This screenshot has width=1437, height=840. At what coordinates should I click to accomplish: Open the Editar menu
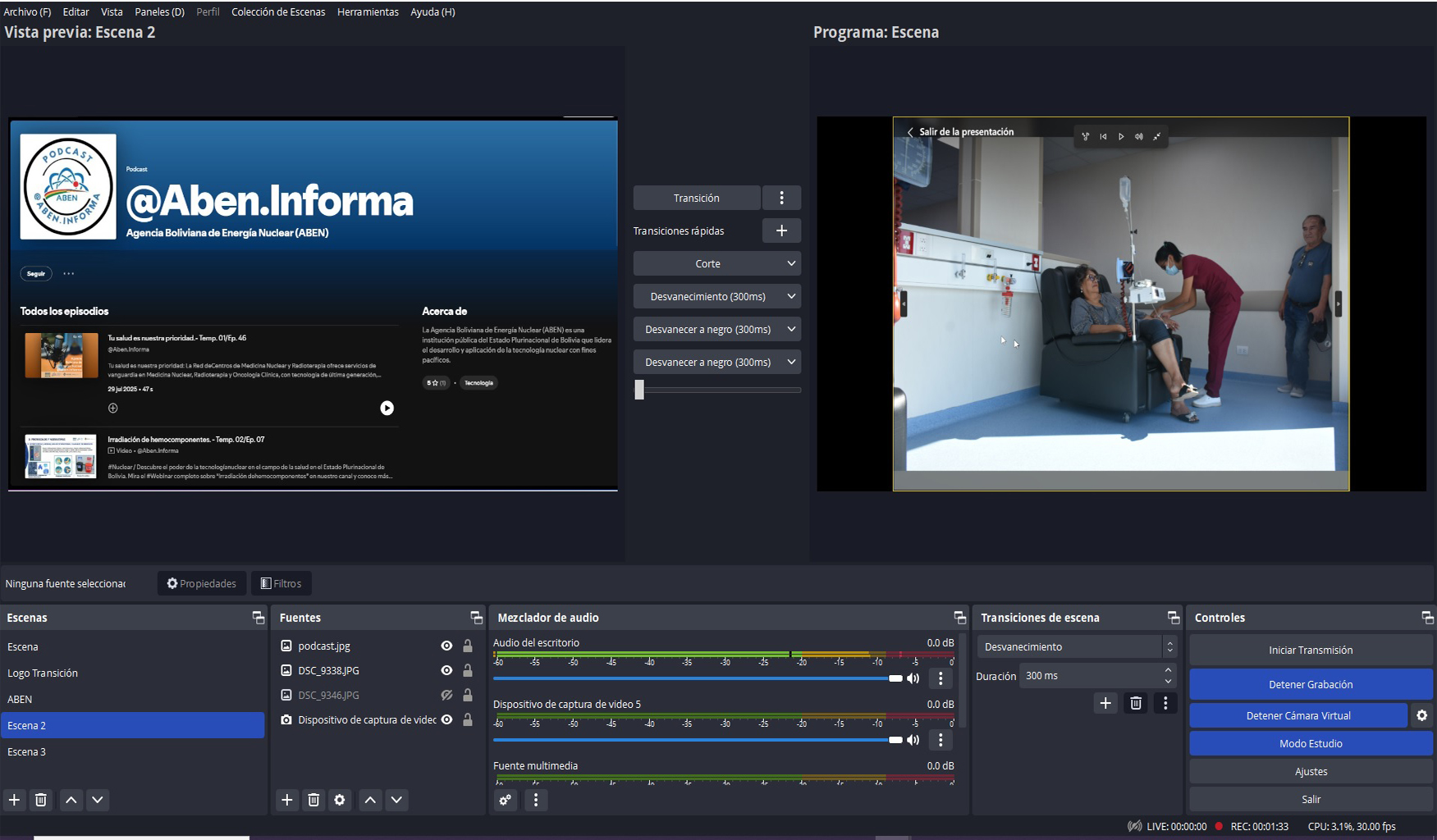pyautogui.click(x=76, y=11)
